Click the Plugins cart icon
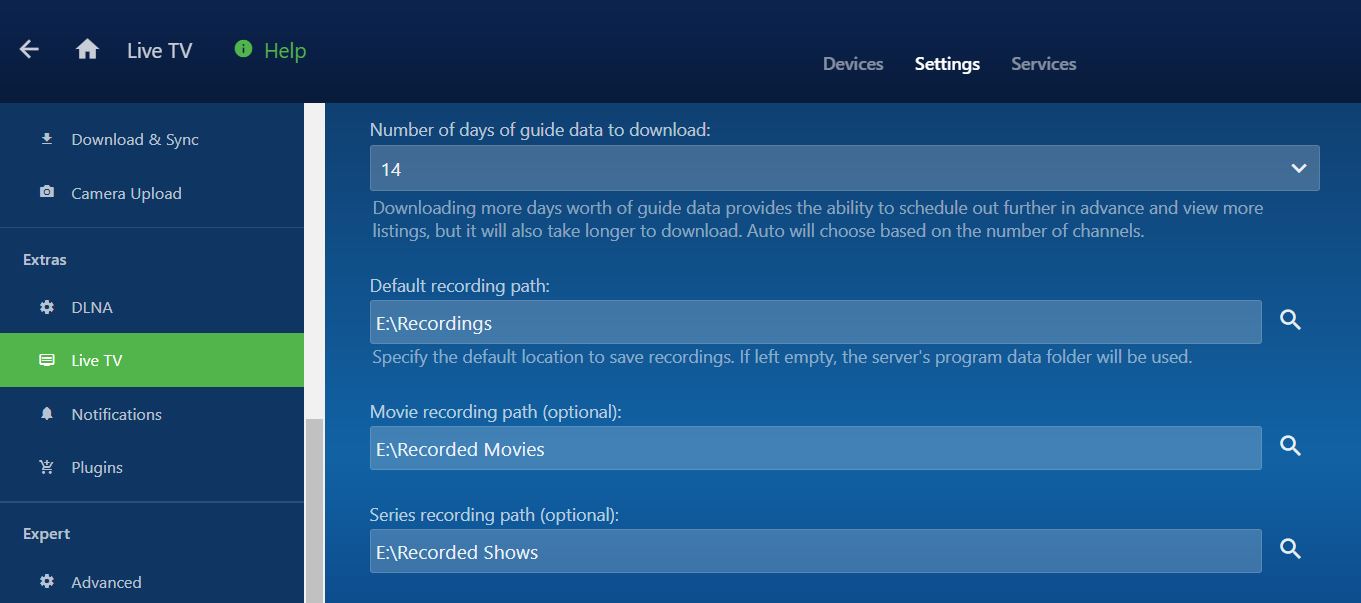 [47, 467]
